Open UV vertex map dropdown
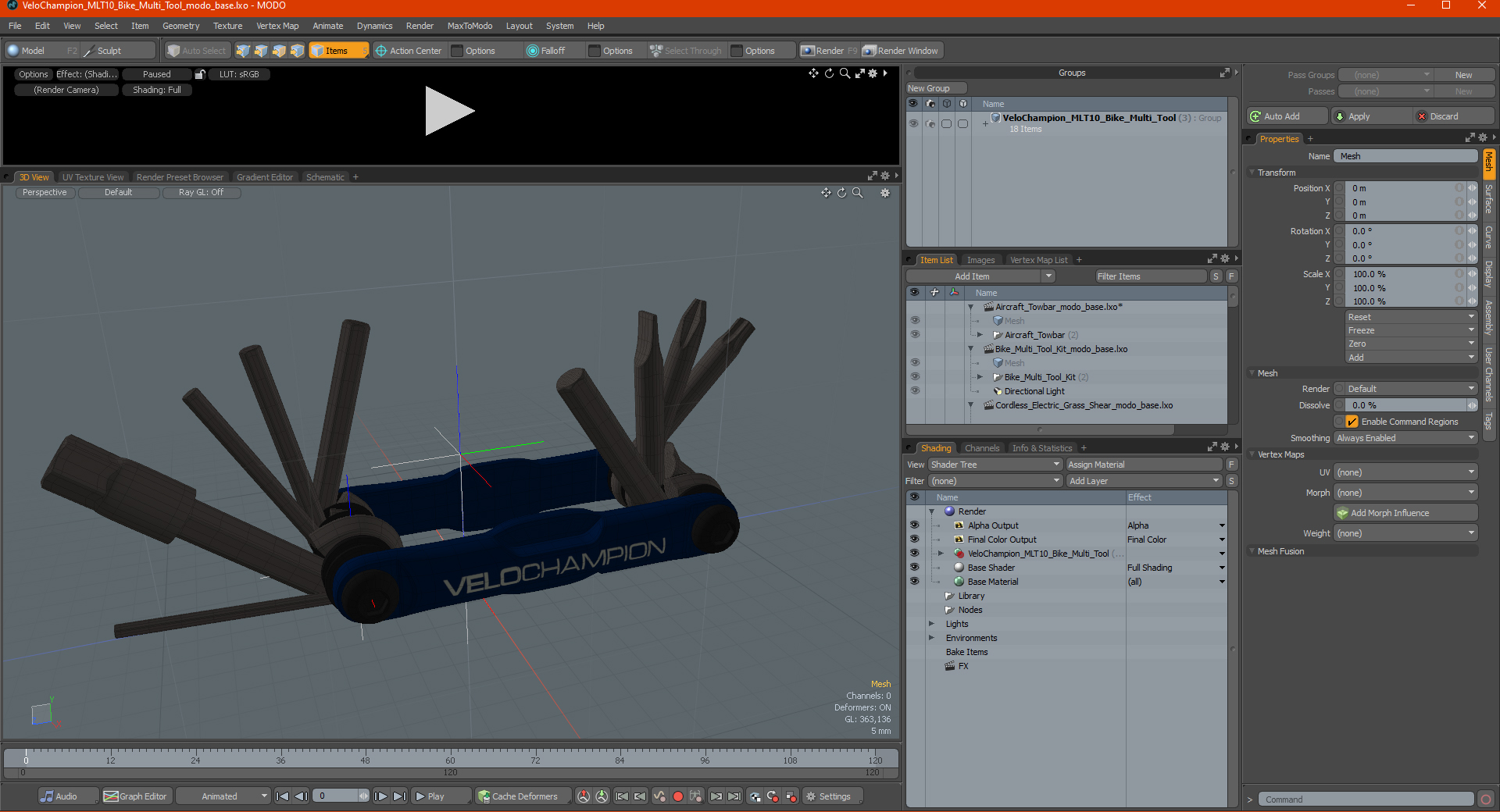This screenshot has height=812, width=1500. pos(1405,472)
